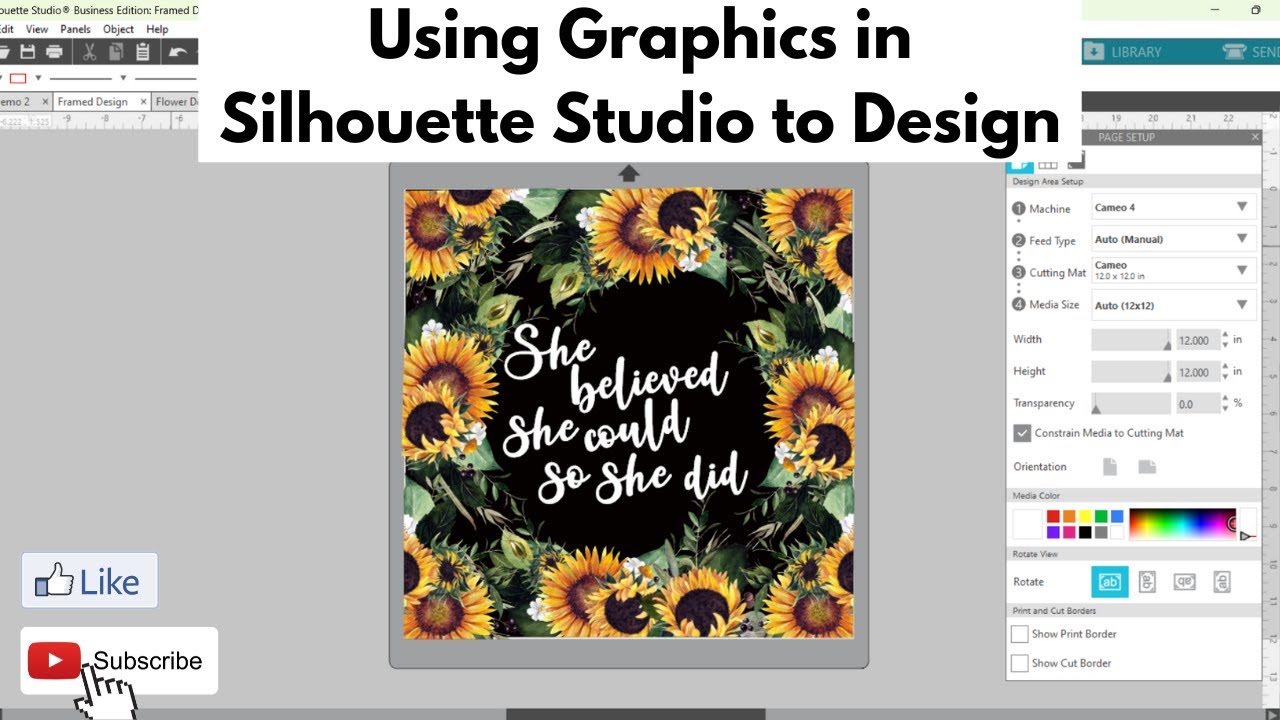1280x720 pixels.
Task: Click the Height value field 12.000
Action: tap(1197, 372)
